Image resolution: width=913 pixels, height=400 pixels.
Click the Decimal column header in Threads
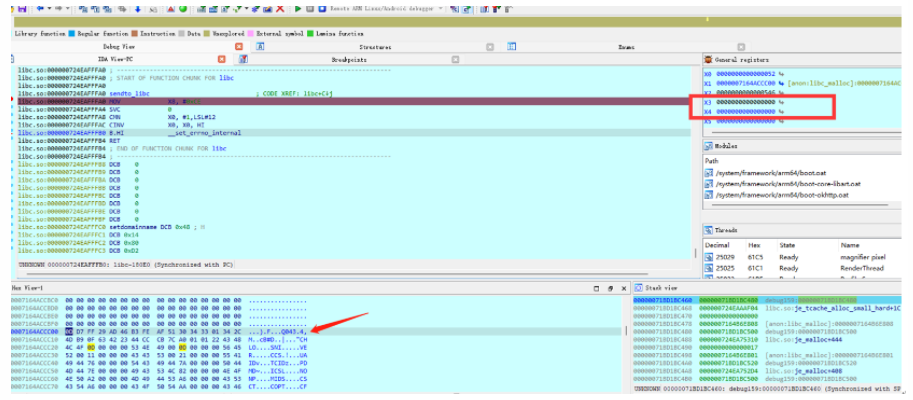point(717,245)
